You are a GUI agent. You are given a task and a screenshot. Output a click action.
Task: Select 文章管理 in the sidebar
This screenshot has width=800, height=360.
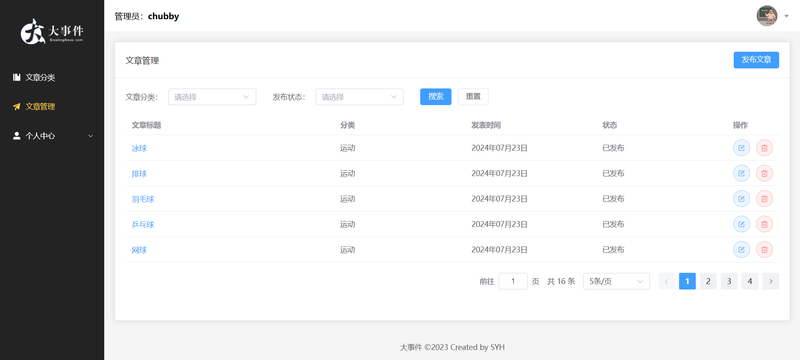pos(52,107)
